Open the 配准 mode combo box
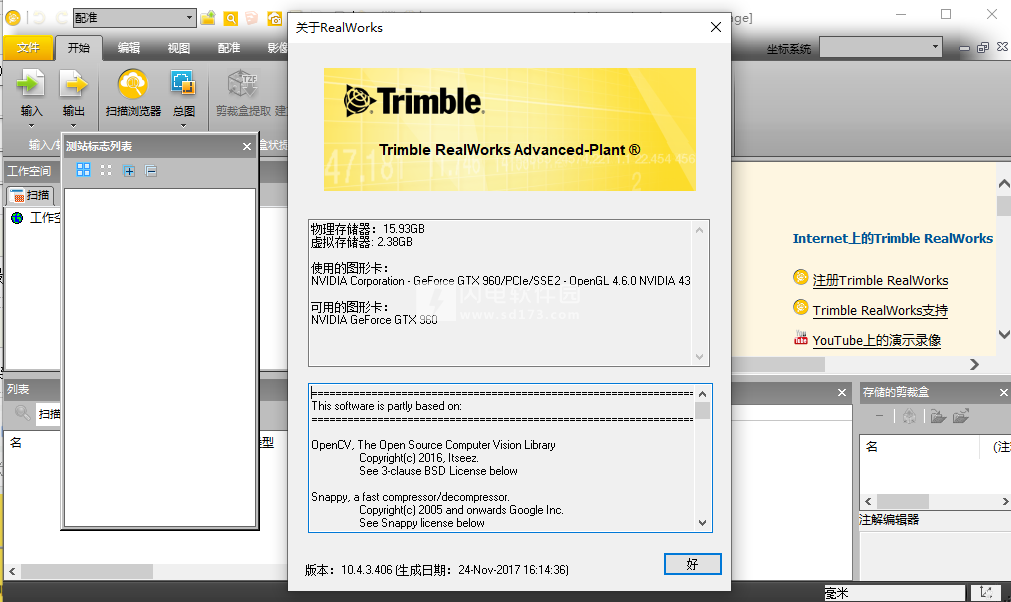1011x602 pixels. 135,18
